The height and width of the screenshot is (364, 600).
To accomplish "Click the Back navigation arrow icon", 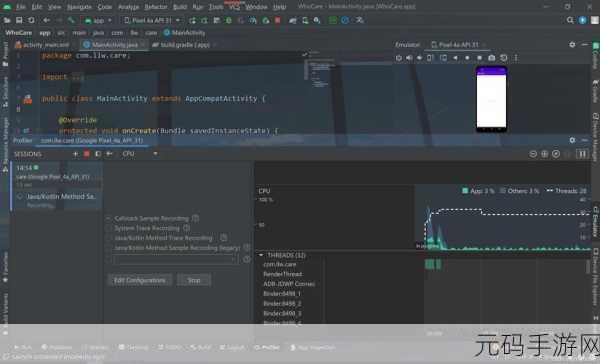I will (46, 20).
